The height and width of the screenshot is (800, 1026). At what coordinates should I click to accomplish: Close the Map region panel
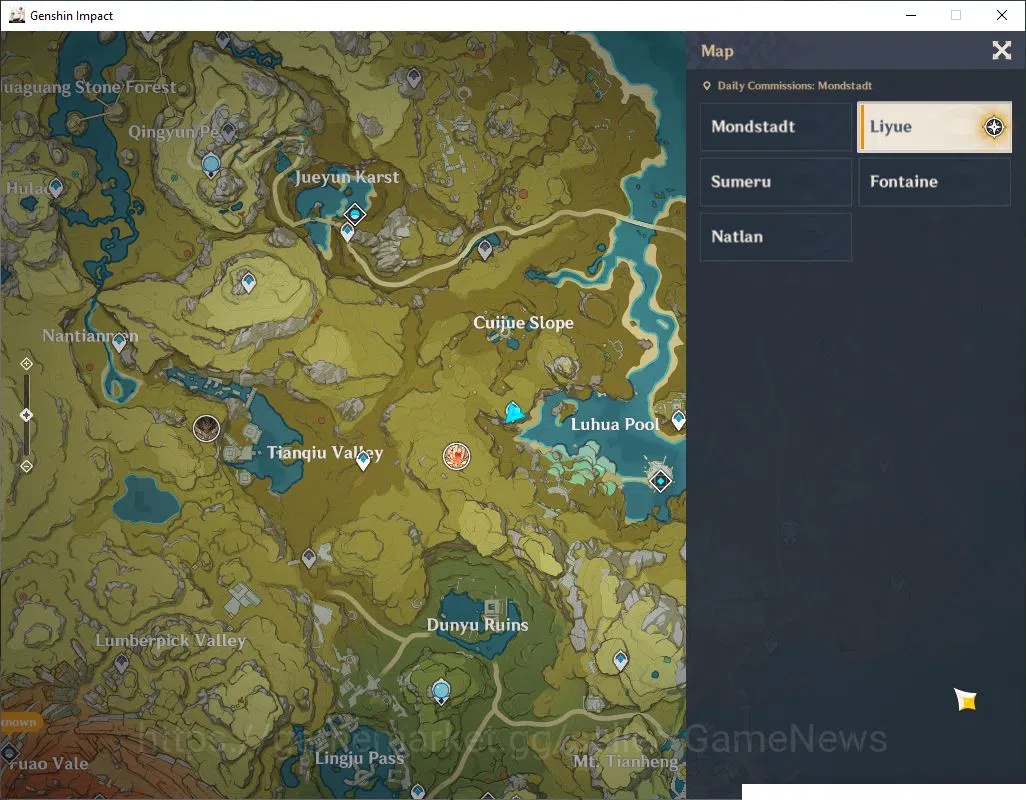pos(1001,50)
